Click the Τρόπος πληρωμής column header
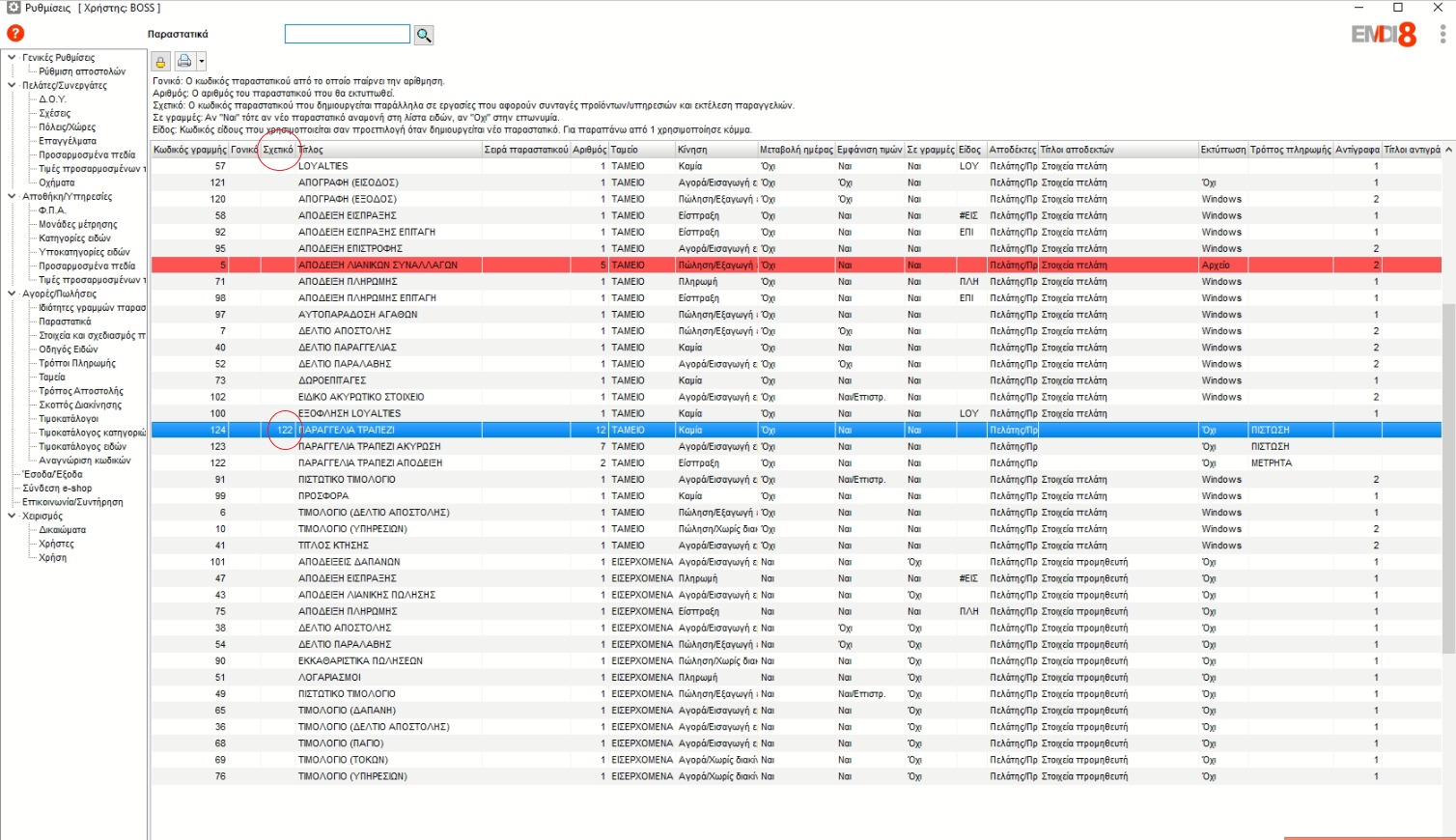Viewport: 1456px width, 840px height. point(1291,150)
